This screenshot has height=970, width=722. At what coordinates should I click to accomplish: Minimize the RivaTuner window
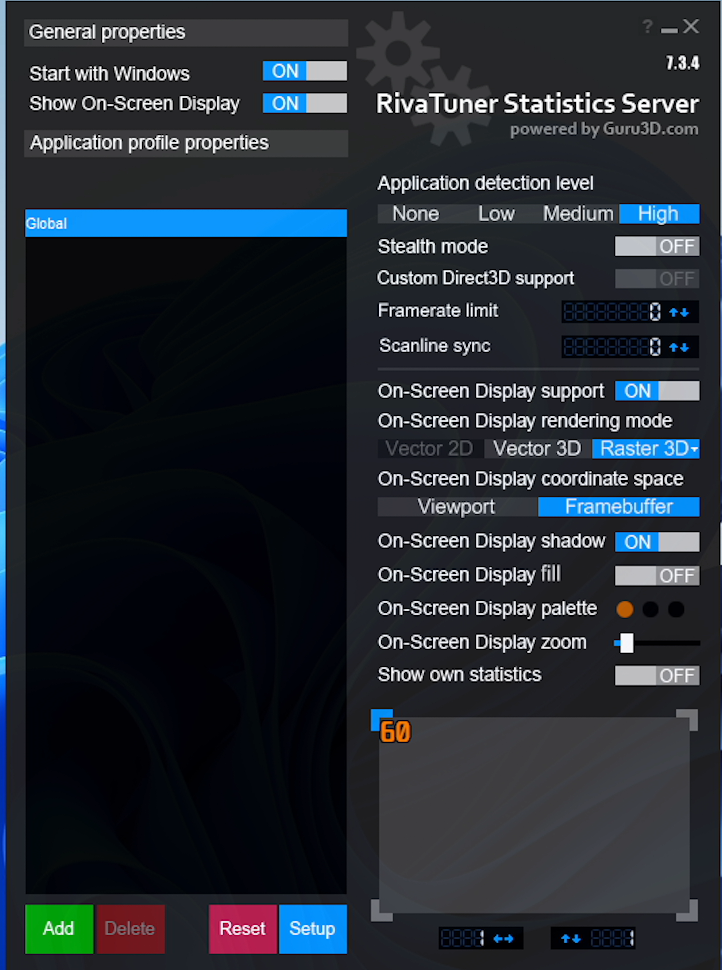coord(669,29)
